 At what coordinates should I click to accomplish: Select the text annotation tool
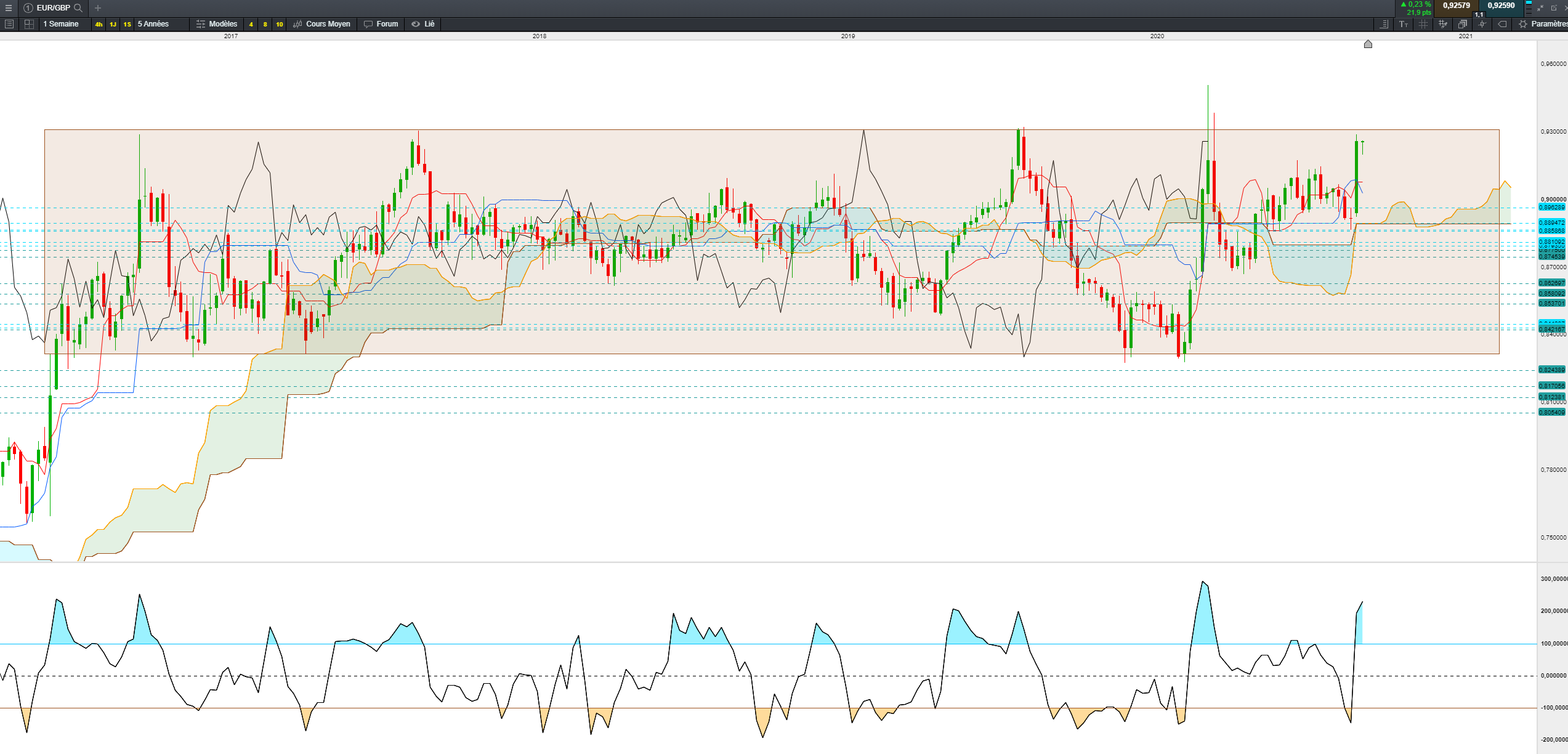(x=1404, y=24)
